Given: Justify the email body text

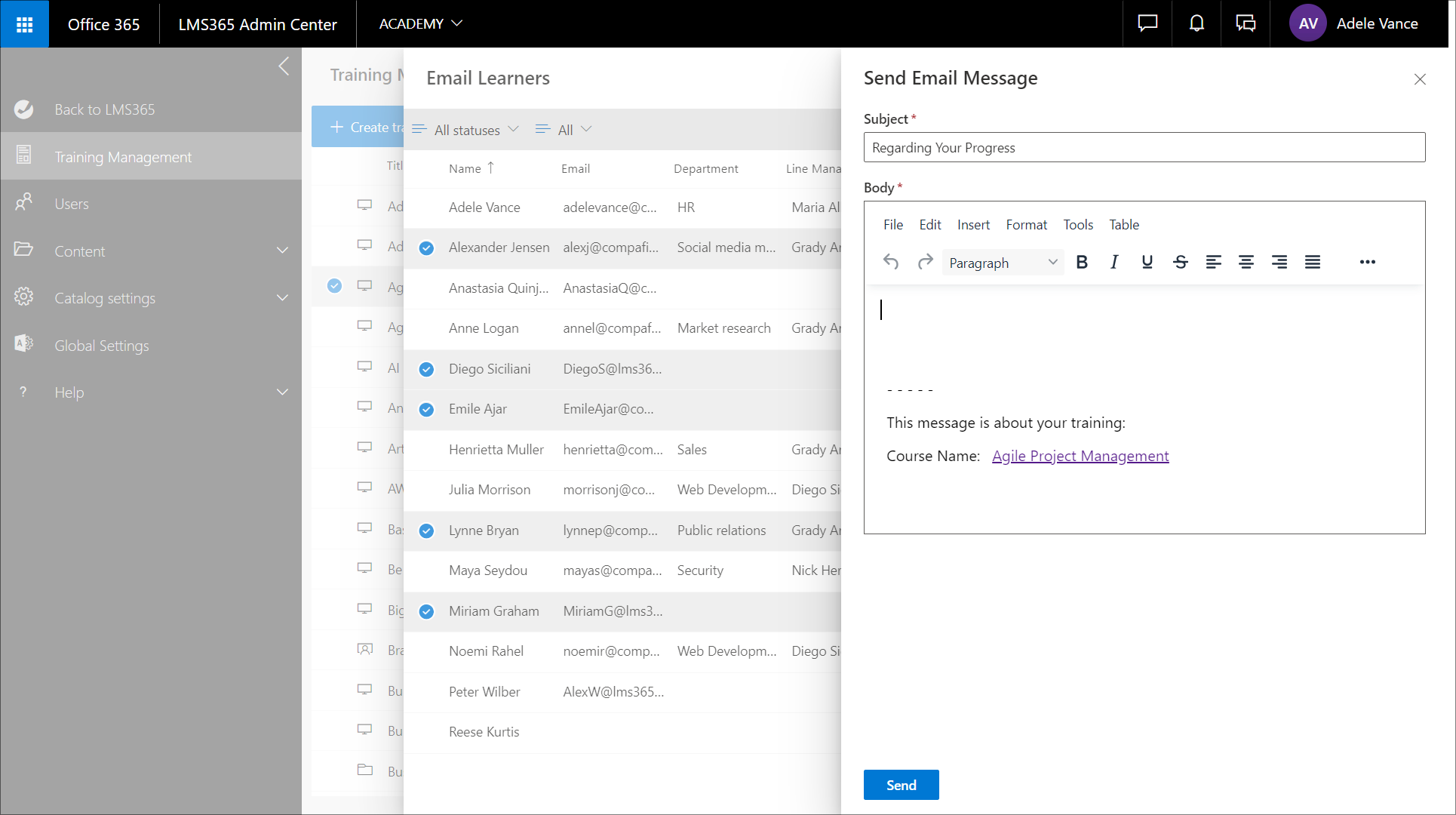Looking at the screenshot, I should [1312, 262].
